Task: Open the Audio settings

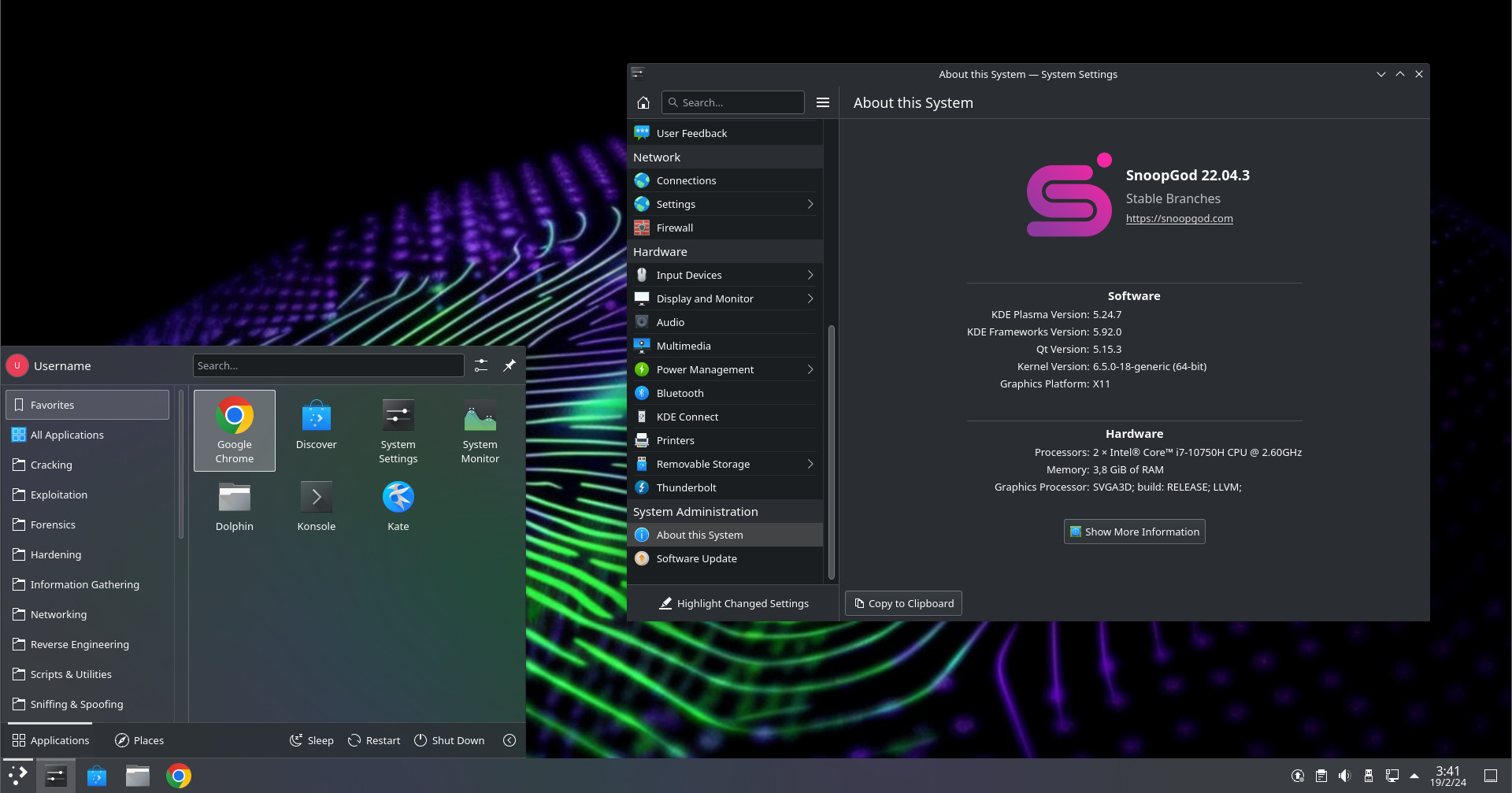Action: pos(724,322)
